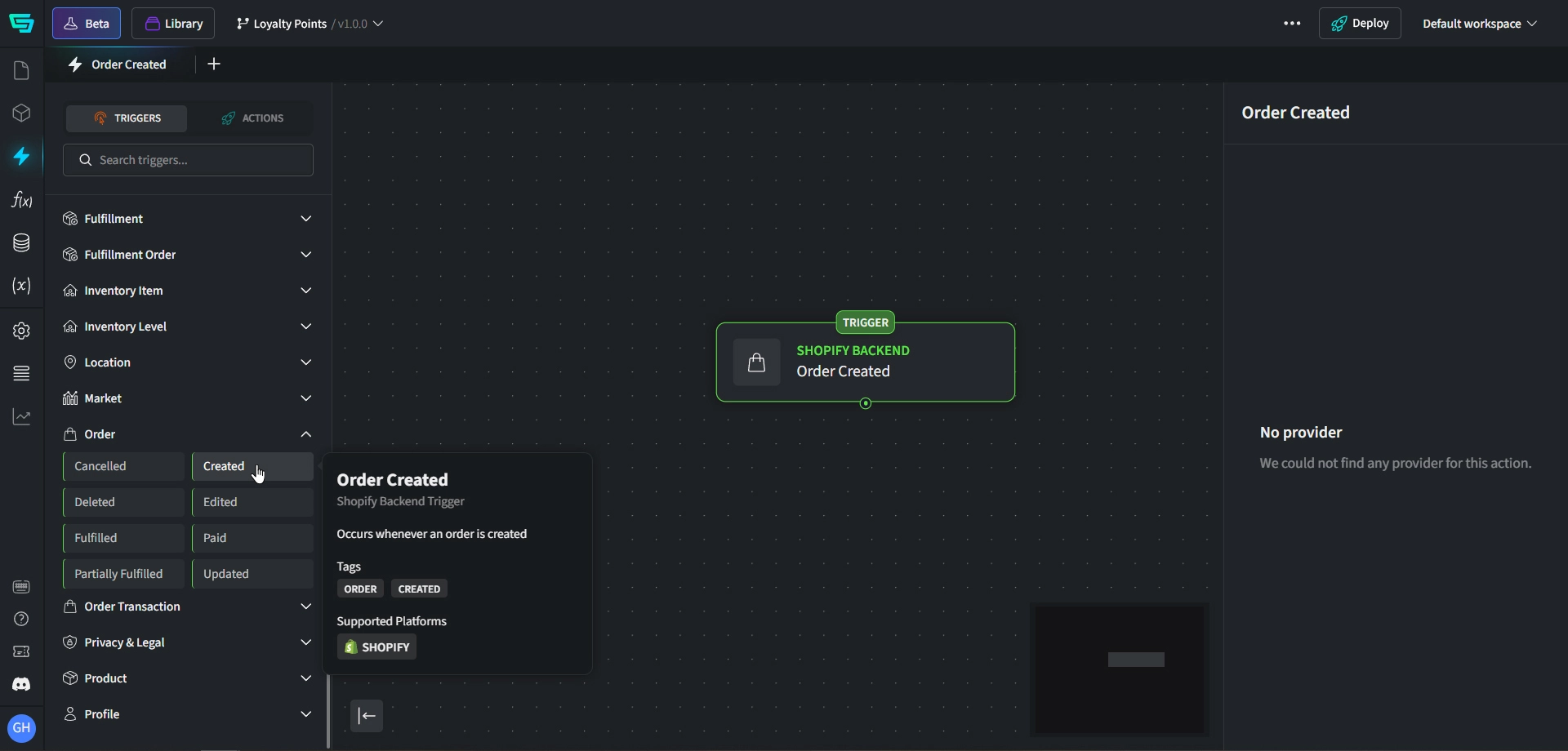Select the database panel icon in sidebar

click(22, 242)
